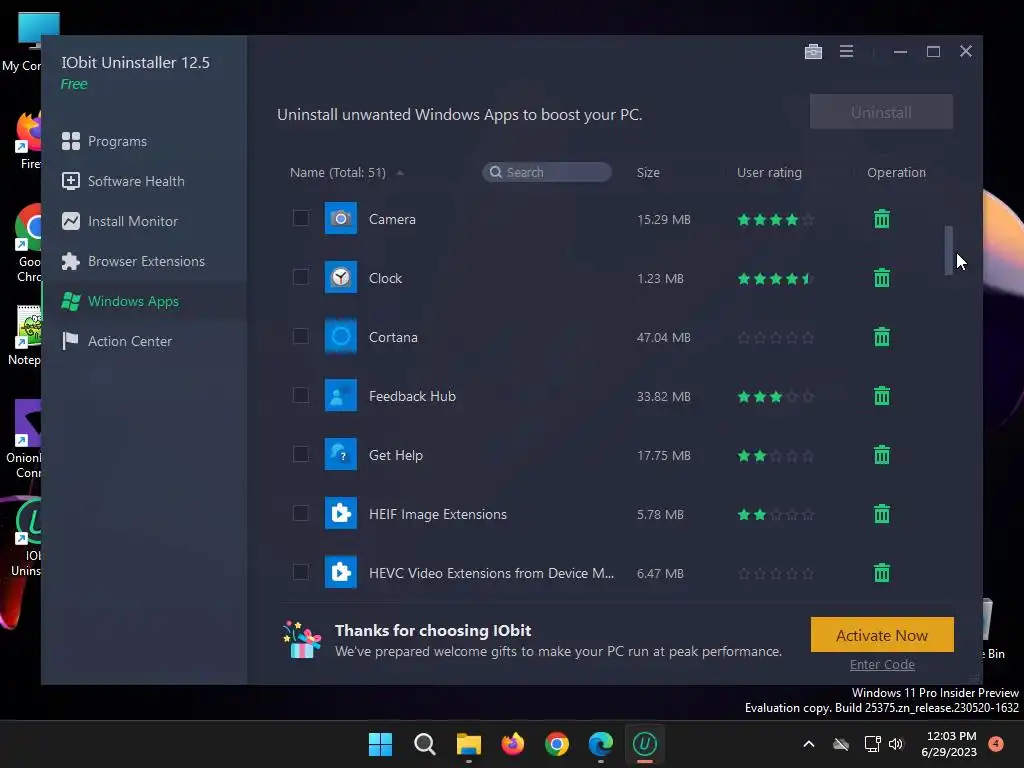
Task: Click Activate Now button
Action: point(882,635)
